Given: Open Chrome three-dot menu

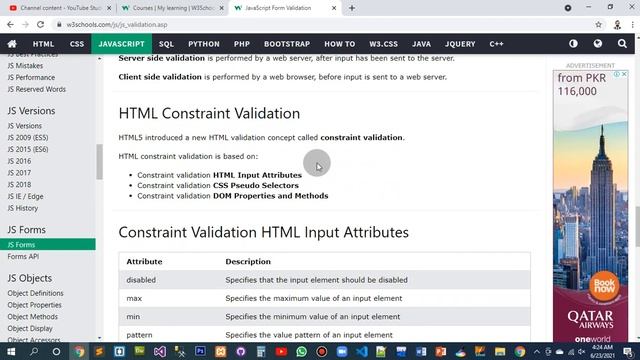Looking at the screenshot, I should pyautogui.click(x=633, y=24).
